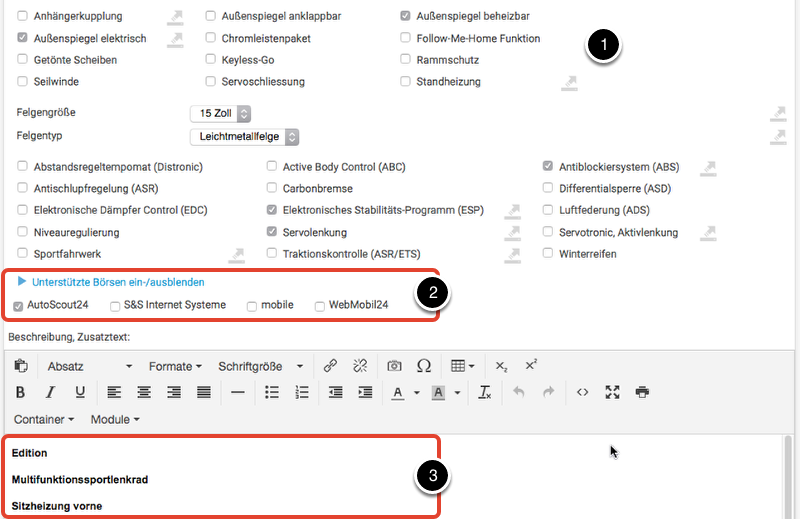Insert image using the camera icon
Screen dimensions: 800x519
click(x=394, y=366)
